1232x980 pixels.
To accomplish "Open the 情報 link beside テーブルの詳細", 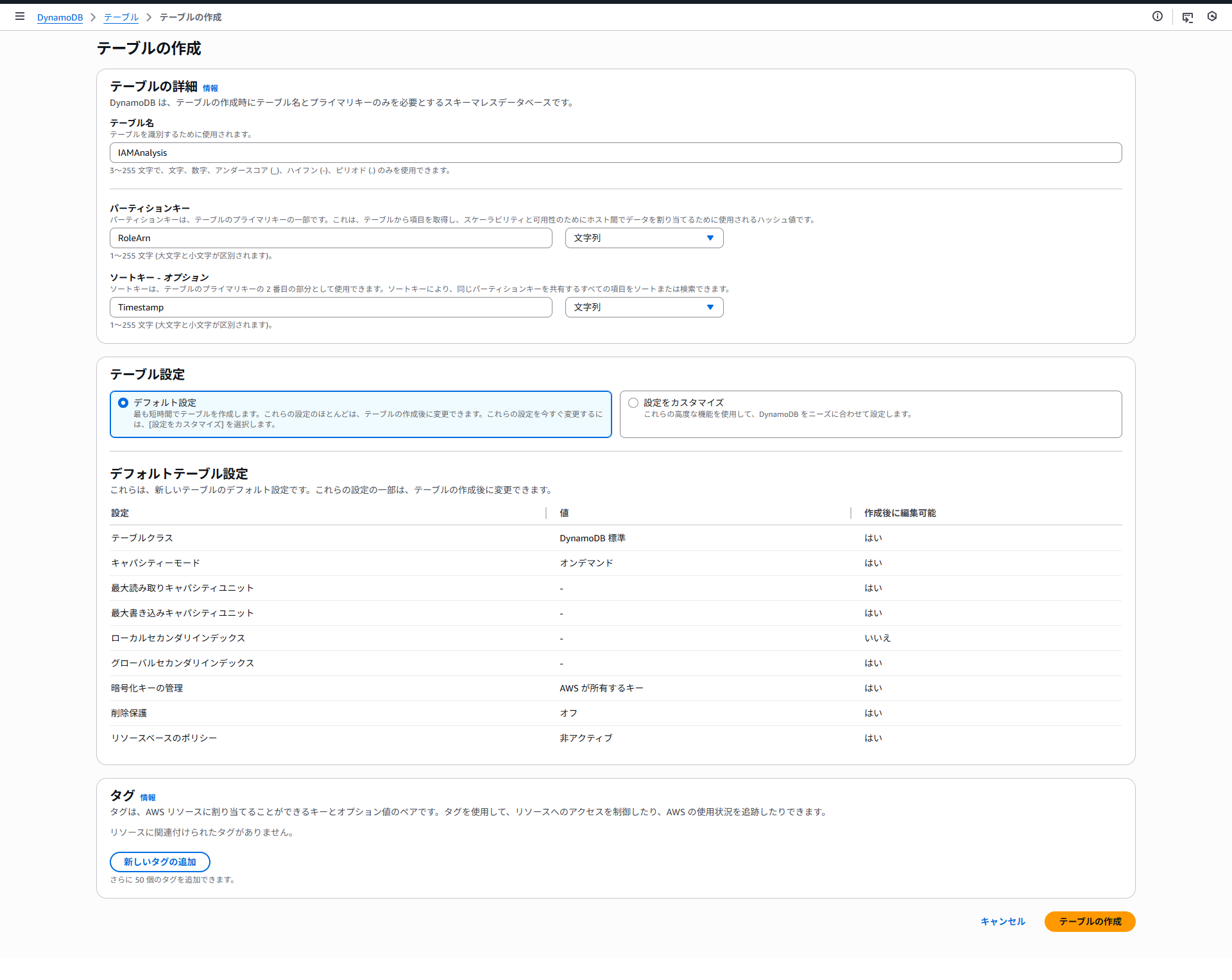I will (210, 89).
